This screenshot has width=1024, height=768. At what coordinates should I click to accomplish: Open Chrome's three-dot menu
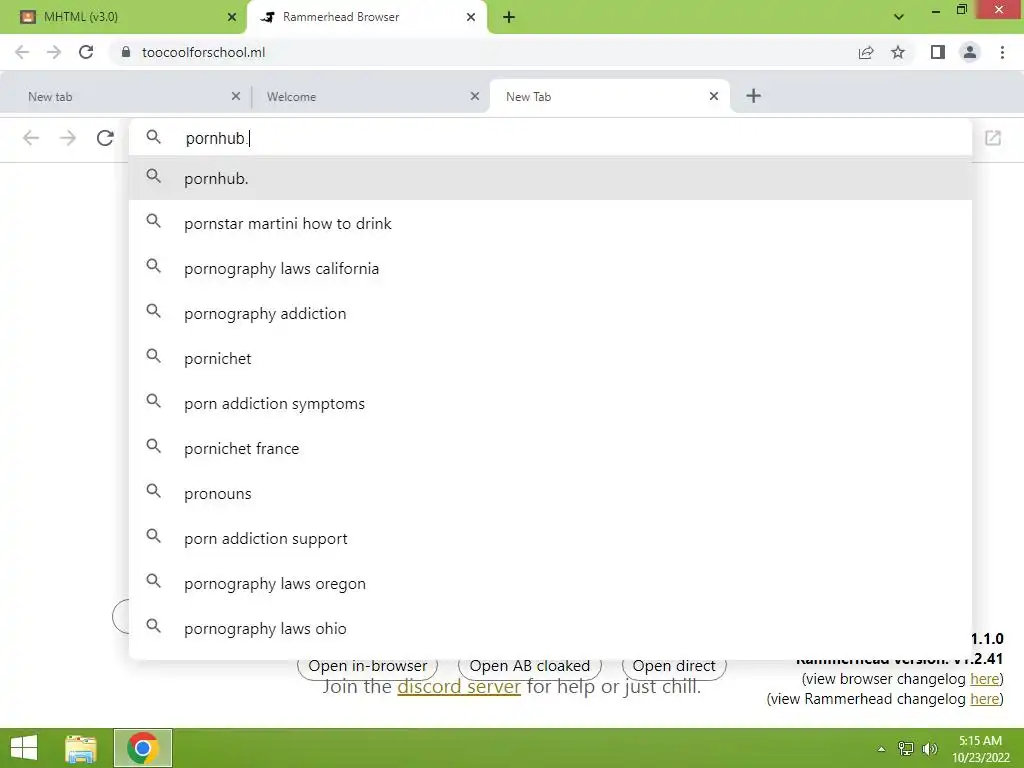(1002, 52)
